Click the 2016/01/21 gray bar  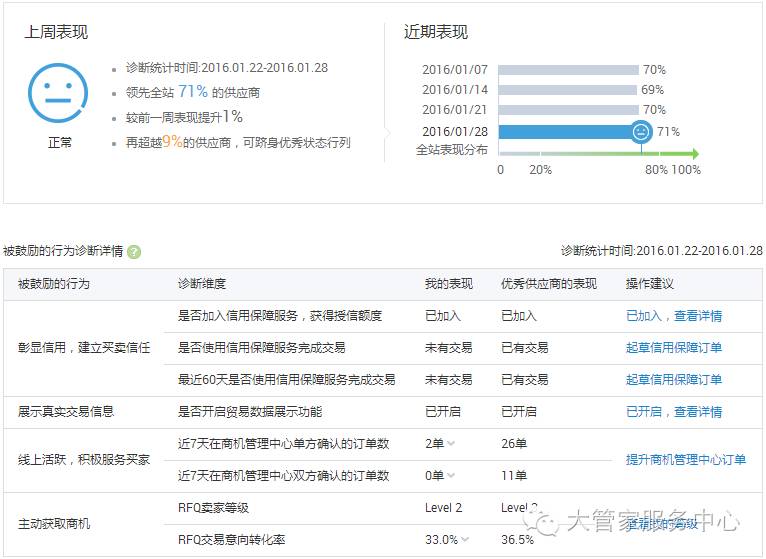point(568,110)
